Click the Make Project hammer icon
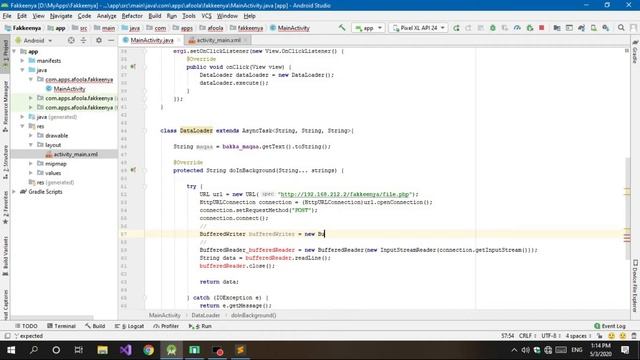Viewport: 640px width, 360px height. click(x=342, y=28)
